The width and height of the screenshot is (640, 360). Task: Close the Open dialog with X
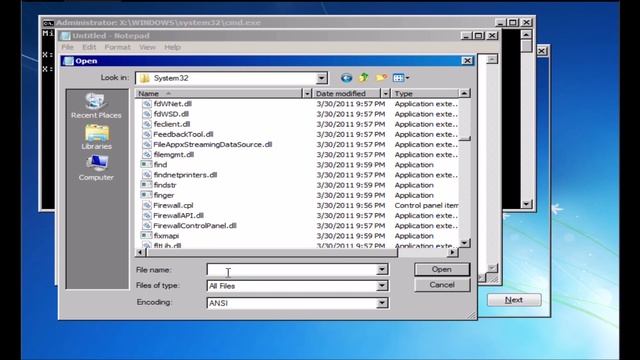(467, 61)
